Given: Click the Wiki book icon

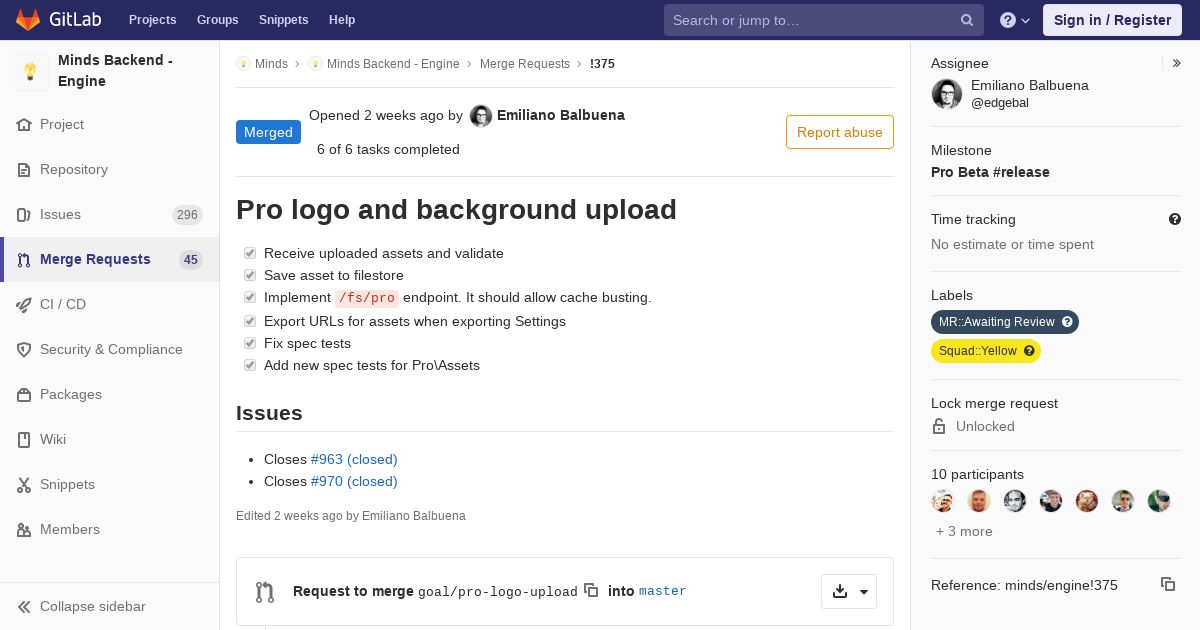Looking at the screenshot, I should [24, 440].
